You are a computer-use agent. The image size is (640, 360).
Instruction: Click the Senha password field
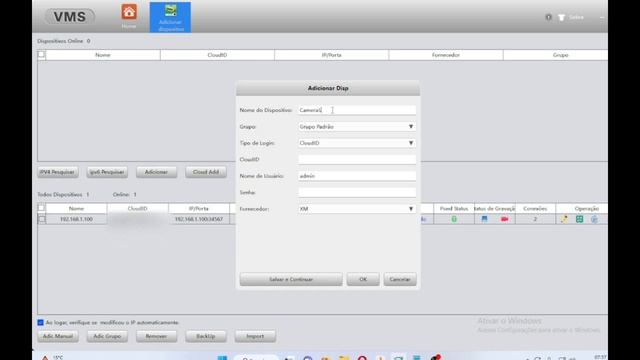(357, 192)
